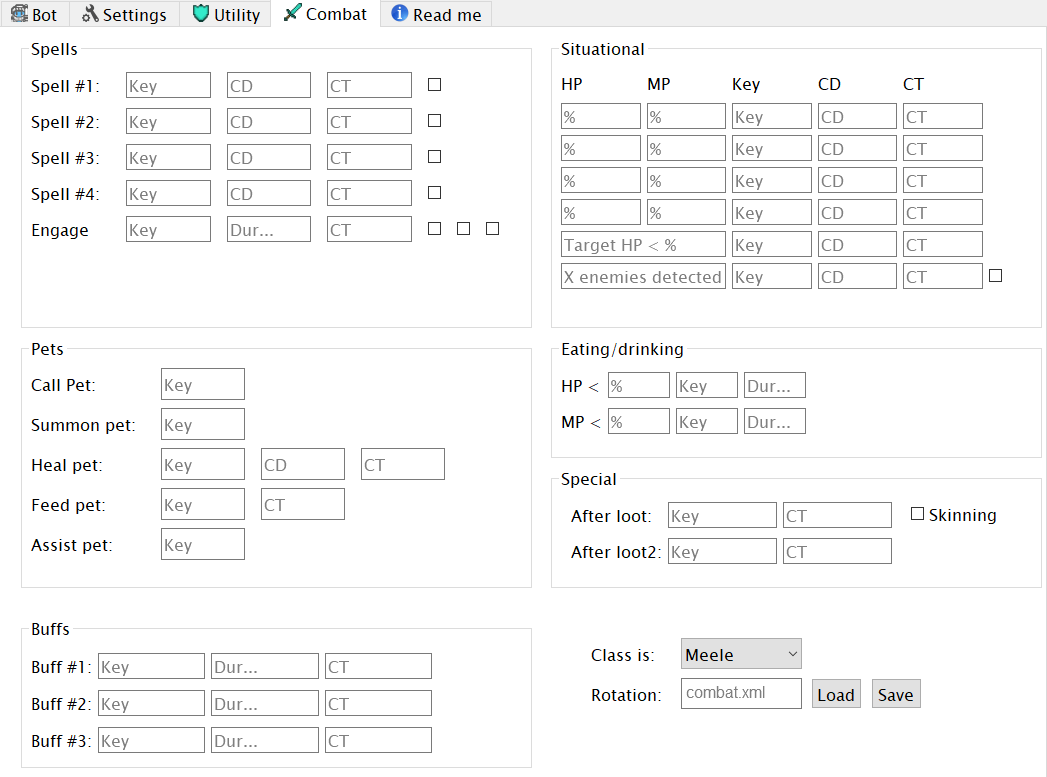Open the Settings tab
Image resolution: width=1047 pixels, height=777 pixels.
[x=124, y=14]
